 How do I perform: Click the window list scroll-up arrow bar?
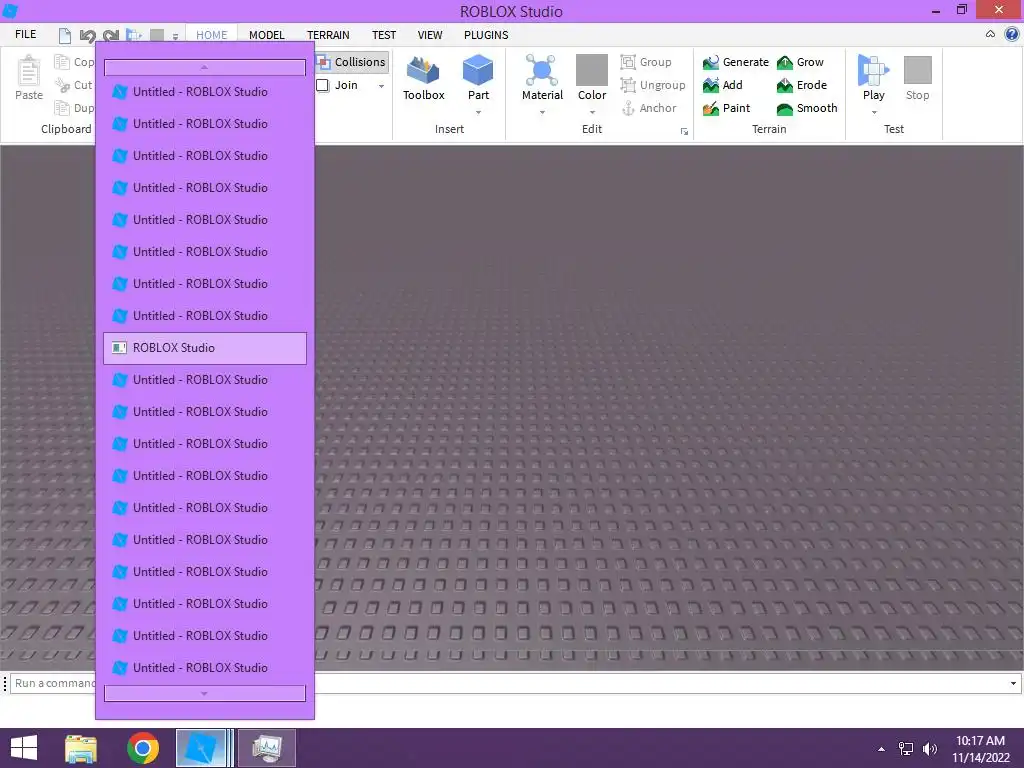205,67
